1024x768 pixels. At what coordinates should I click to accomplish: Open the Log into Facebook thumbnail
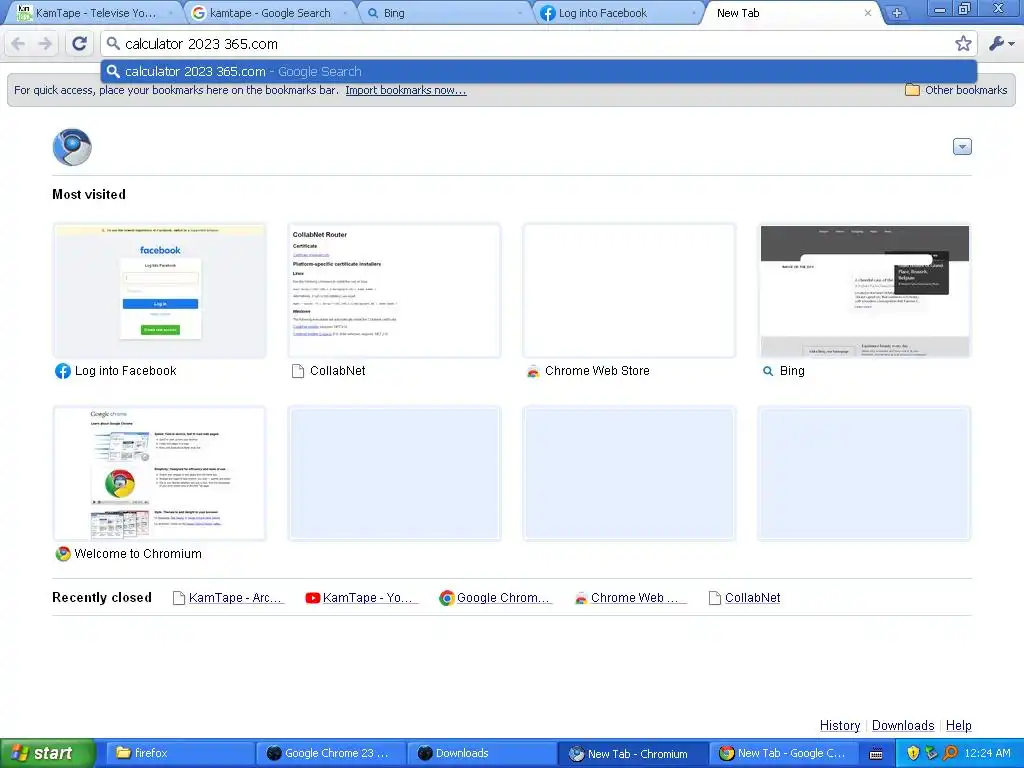point(160,291)
